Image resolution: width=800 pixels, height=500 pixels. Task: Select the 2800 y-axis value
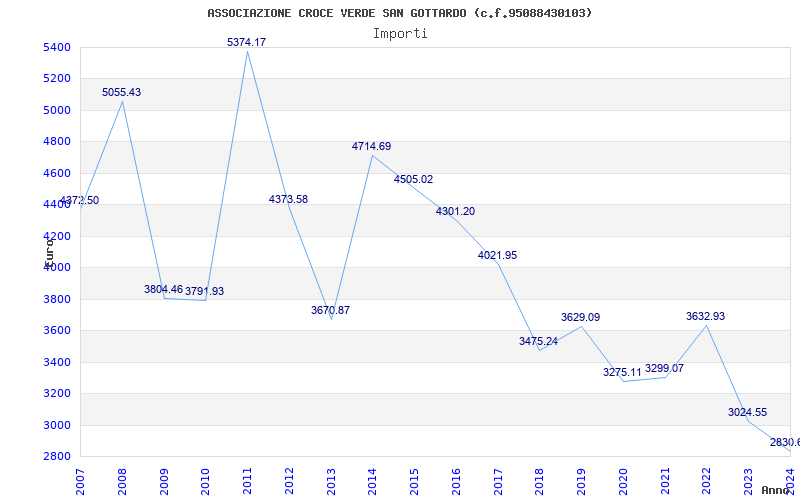tap(58, 456)
